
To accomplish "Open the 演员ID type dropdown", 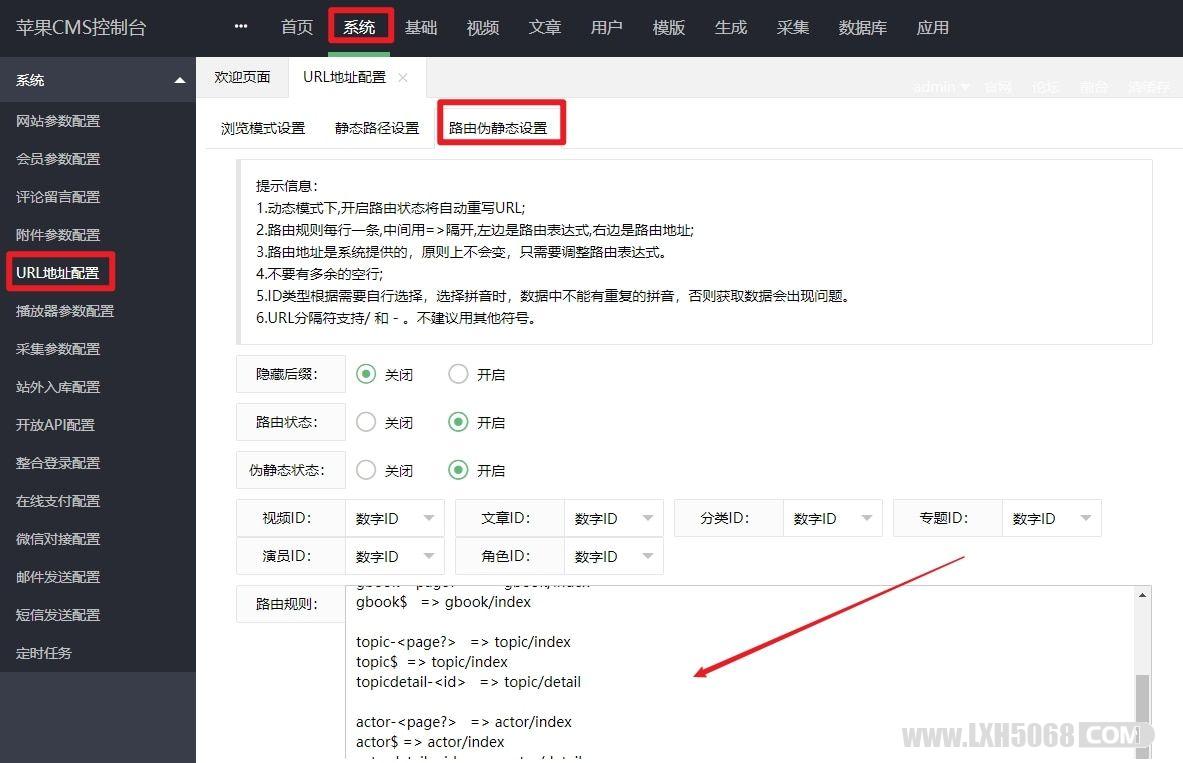I will pyautogui.click(x=395, y=556).
